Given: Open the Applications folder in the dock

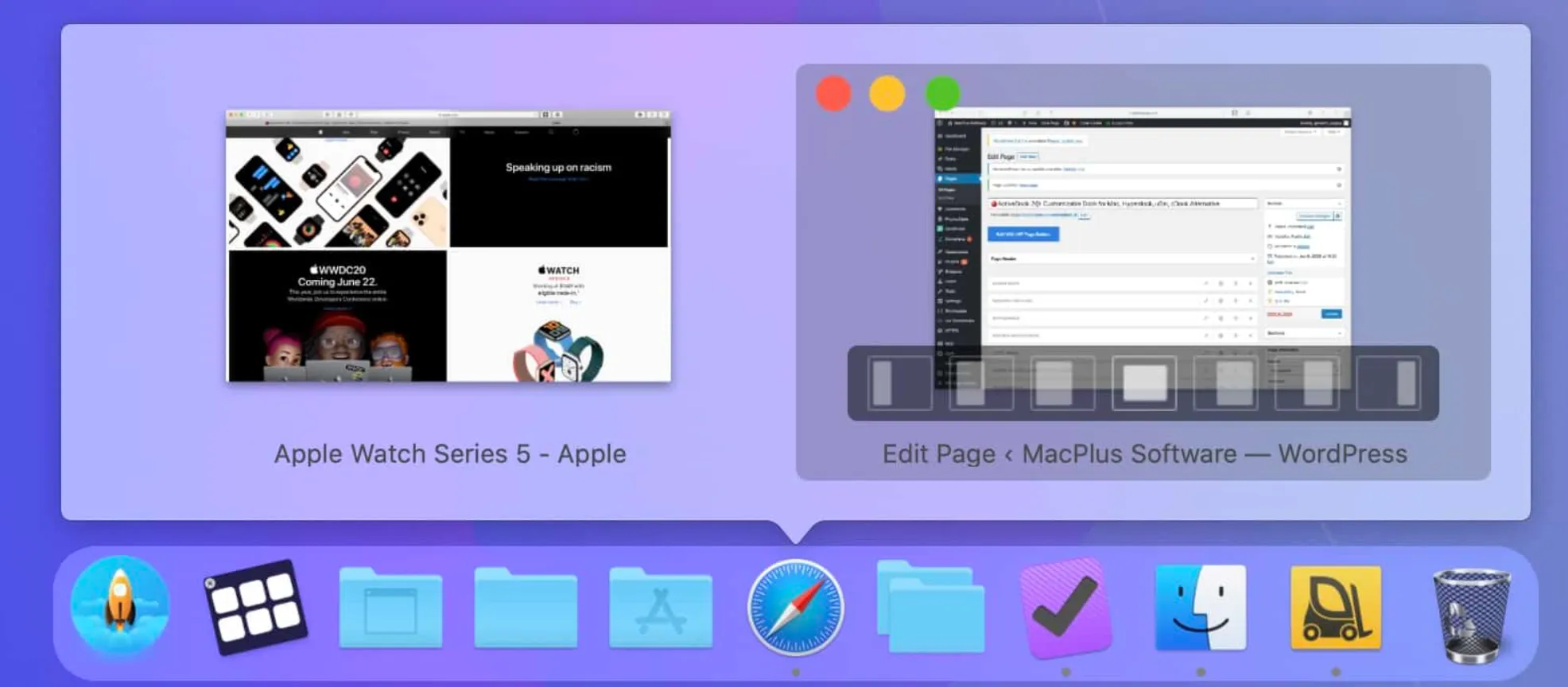Looking at the screenshot, I should (661, 607).
